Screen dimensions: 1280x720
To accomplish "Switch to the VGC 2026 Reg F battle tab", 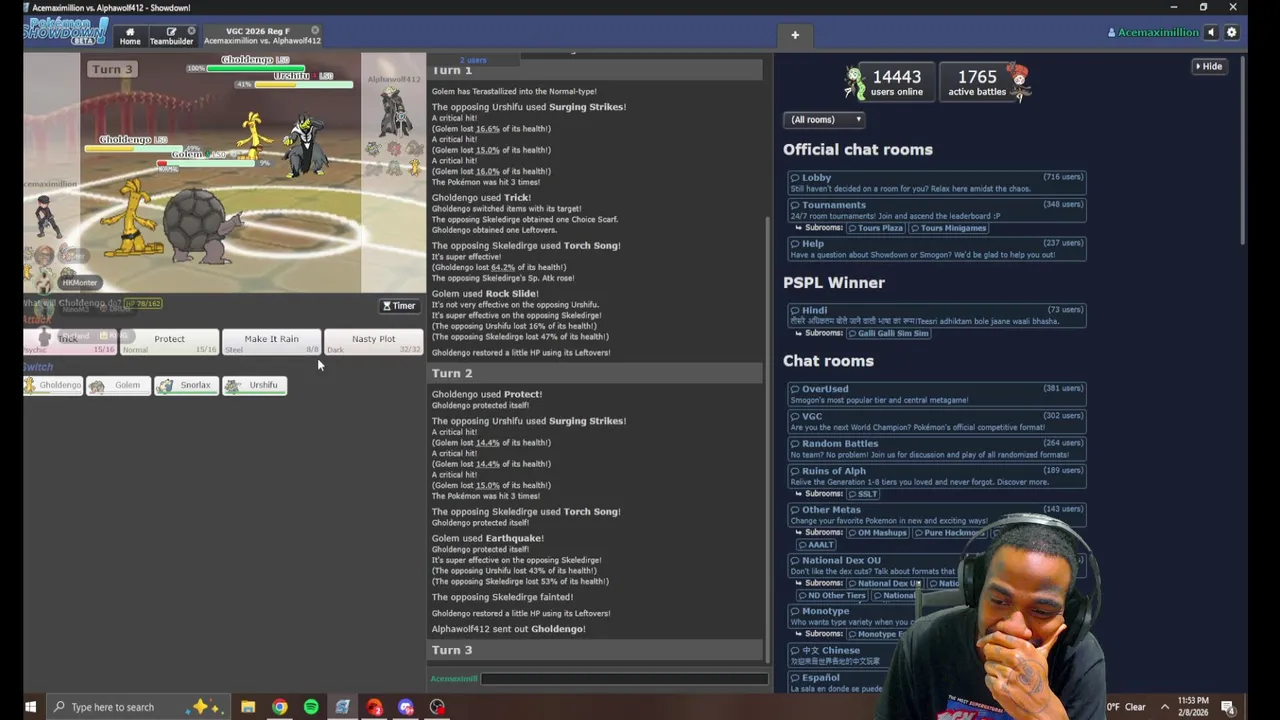I will pyautogui.click(x=262, y=36).
